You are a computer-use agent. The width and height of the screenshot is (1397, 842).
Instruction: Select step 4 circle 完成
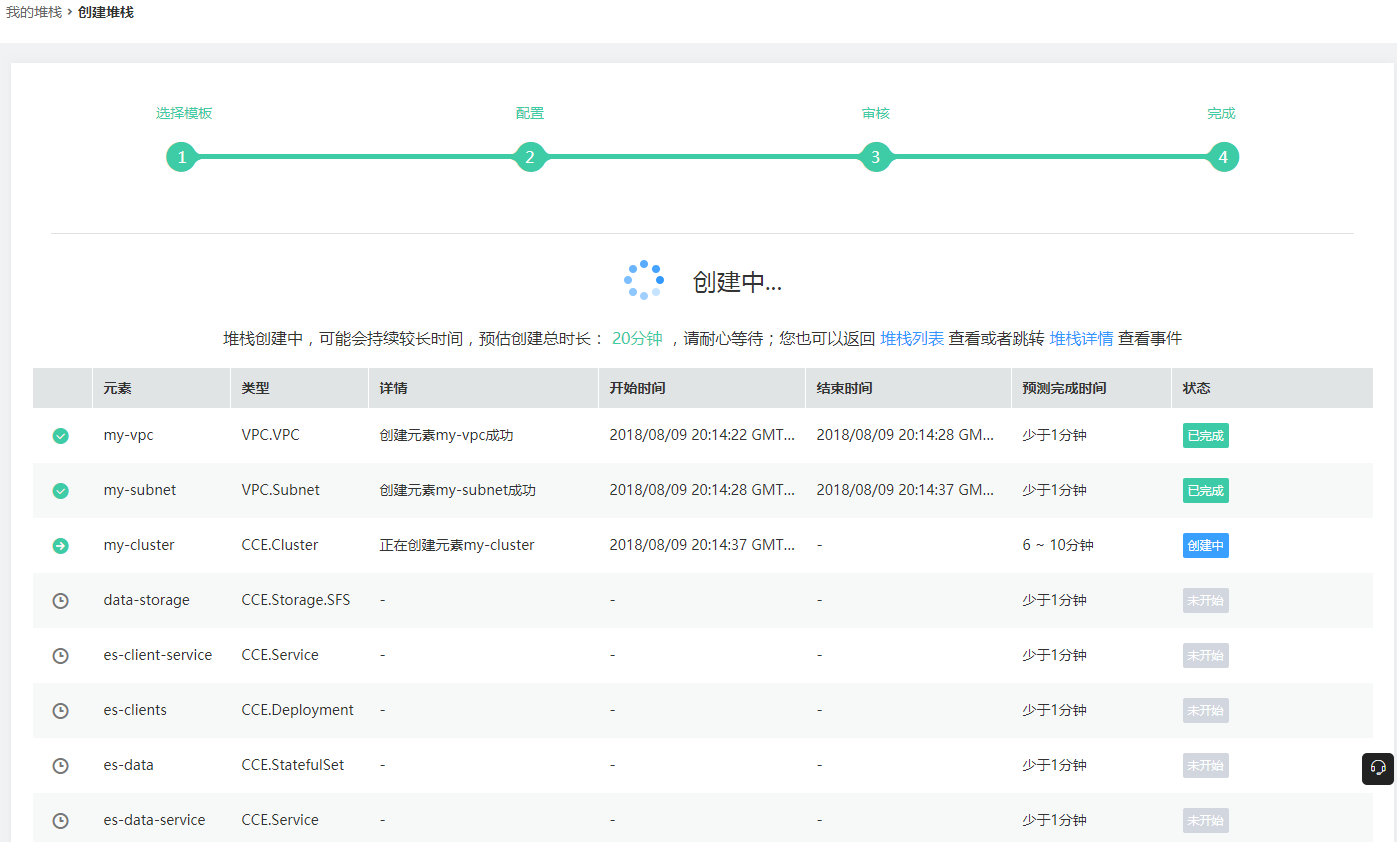coord(1223,157)
